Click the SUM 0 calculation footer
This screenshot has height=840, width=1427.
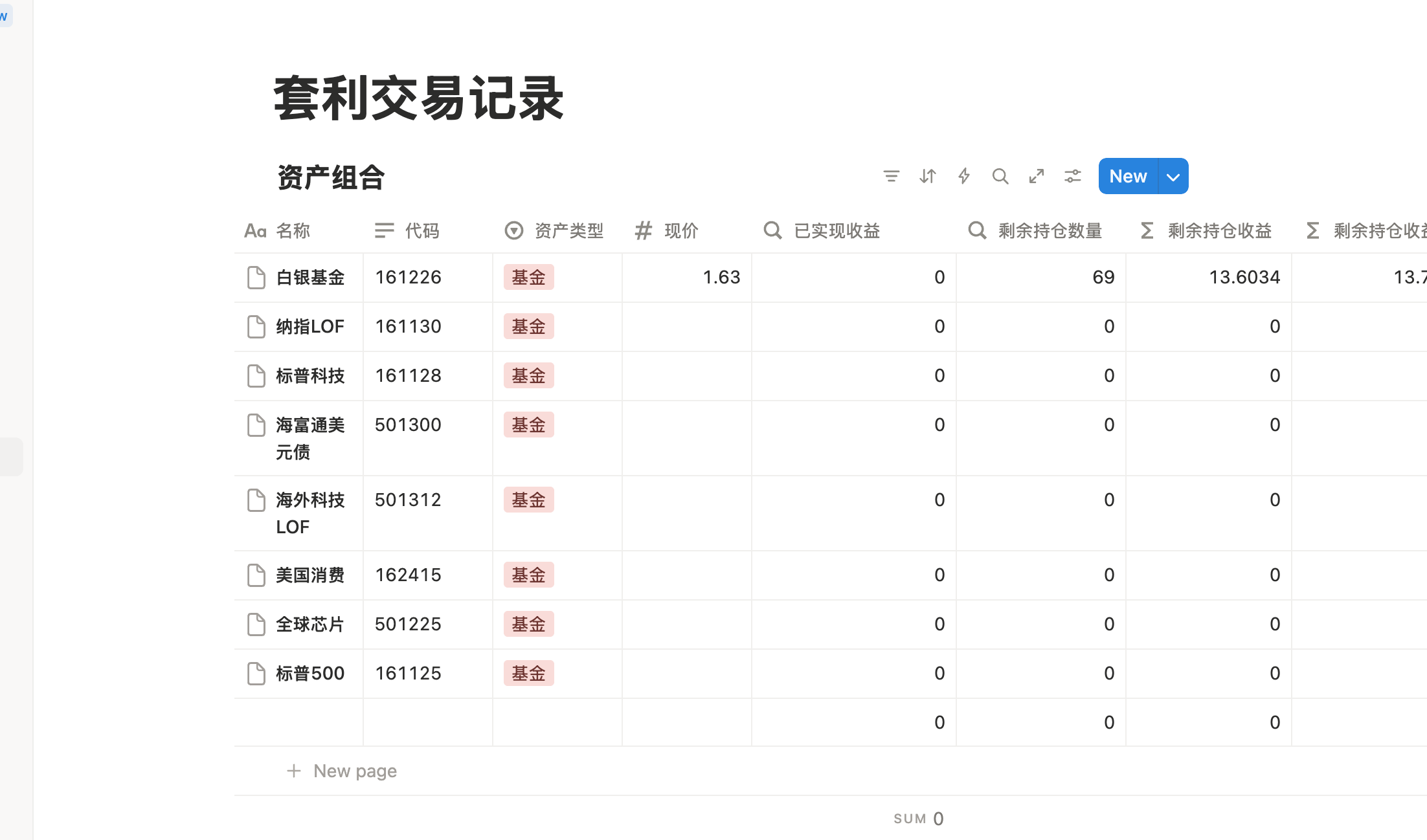click(x=918, y=819)
